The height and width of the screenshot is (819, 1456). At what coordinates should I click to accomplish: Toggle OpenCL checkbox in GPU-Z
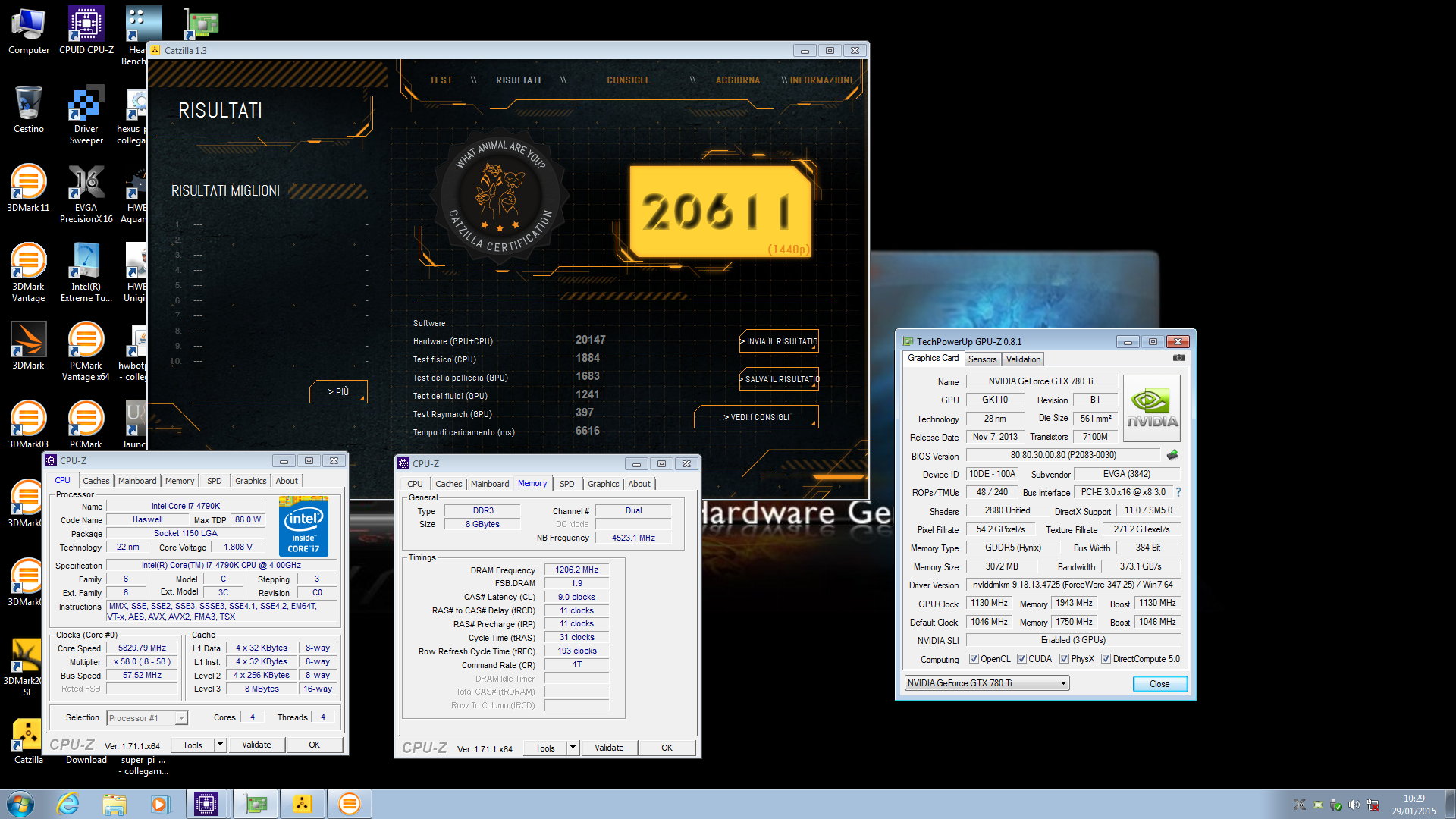pyautogui.click(x=974, y=659)
